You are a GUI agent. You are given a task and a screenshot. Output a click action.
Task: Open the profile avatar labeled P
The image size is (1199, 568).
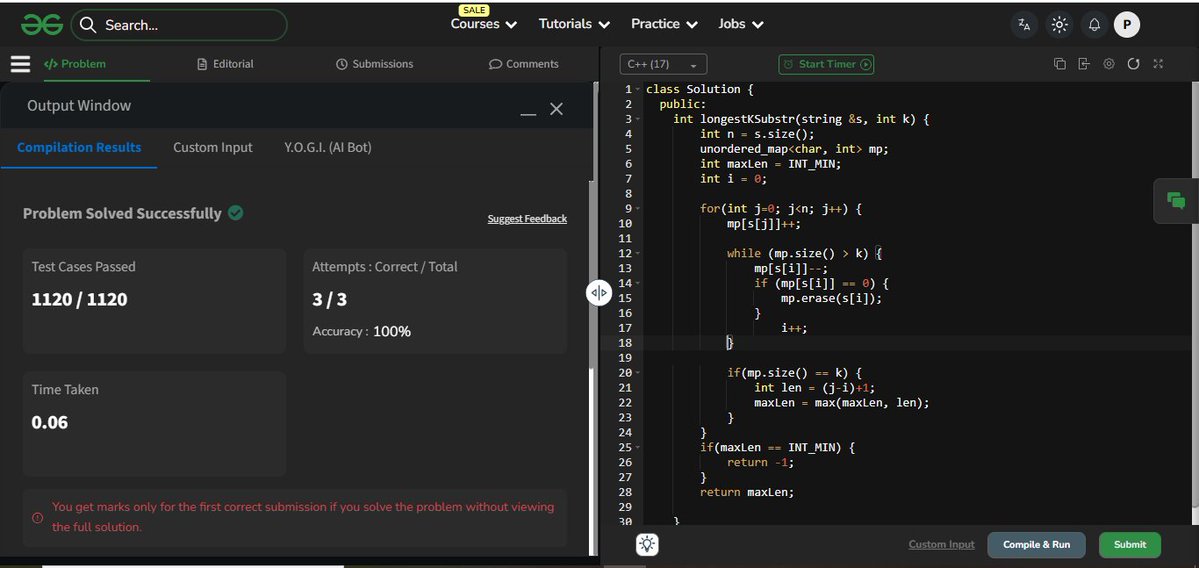pos(1126,25)
